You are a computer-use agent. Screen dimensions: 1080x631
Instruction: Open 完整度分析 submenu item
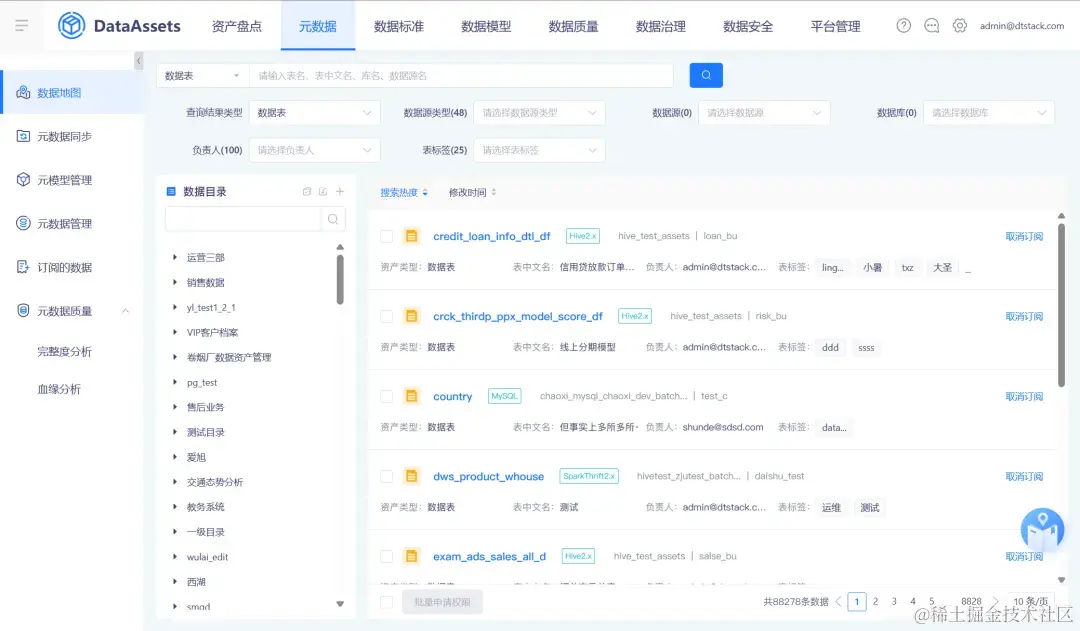(64, 351)
